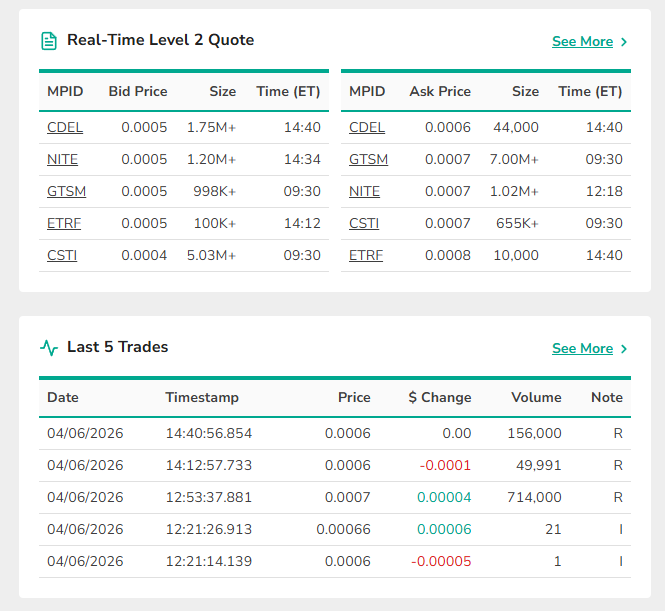Open See More link for Last 5 Trades
The image size is (665, 611).
582,349
